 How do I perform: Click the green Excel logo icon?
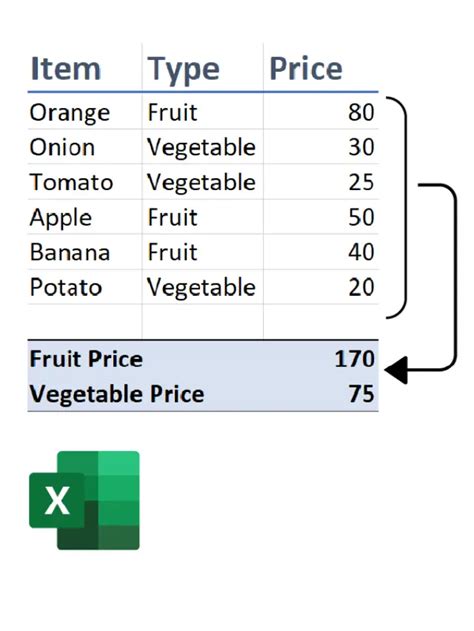pyautogui.click(x=84, y=500)
